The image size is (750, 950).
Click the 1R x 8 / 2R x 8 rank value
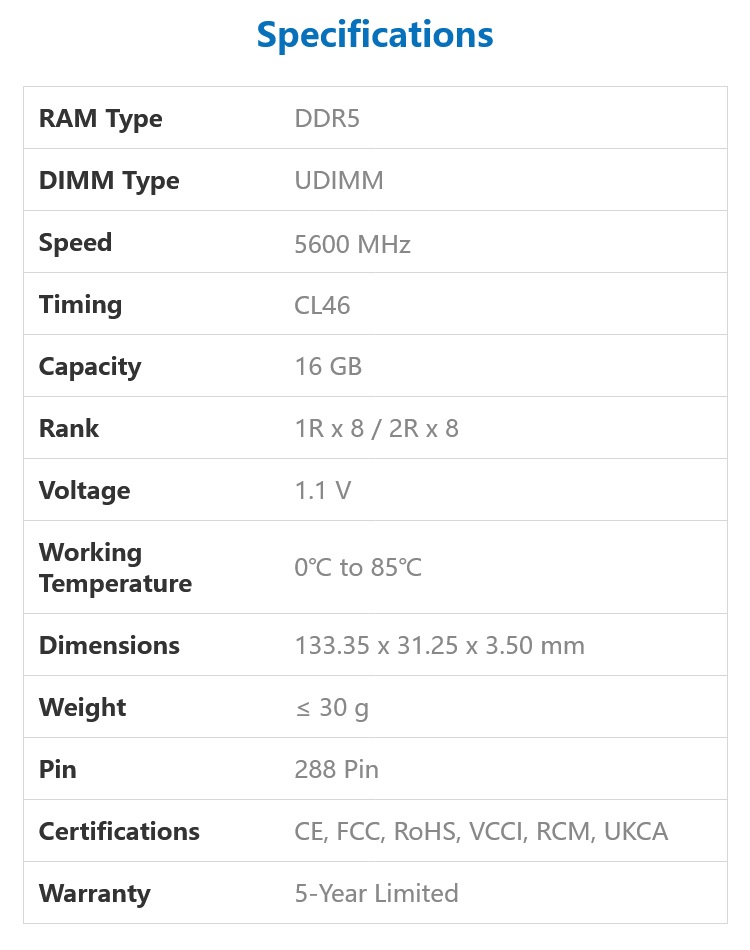click(x=377, y=428)
